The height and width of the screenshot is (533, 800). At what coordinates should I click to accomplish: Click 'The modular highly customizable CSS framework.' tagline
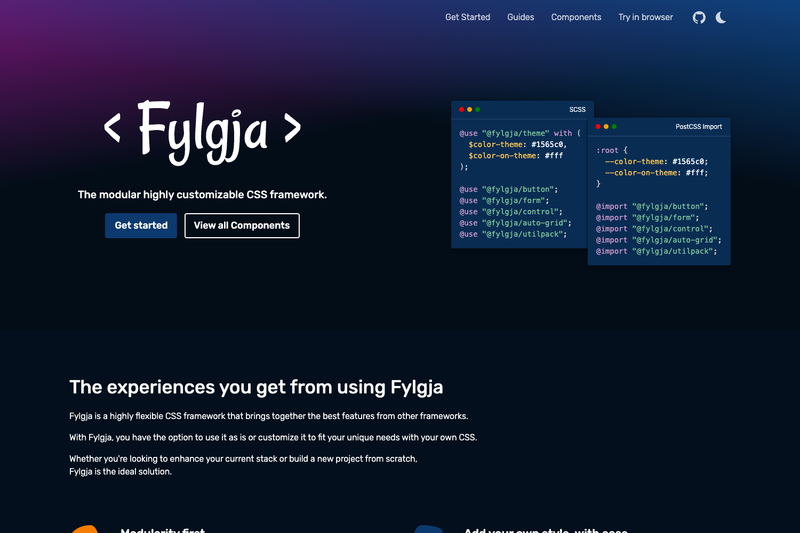pos(202,195)
